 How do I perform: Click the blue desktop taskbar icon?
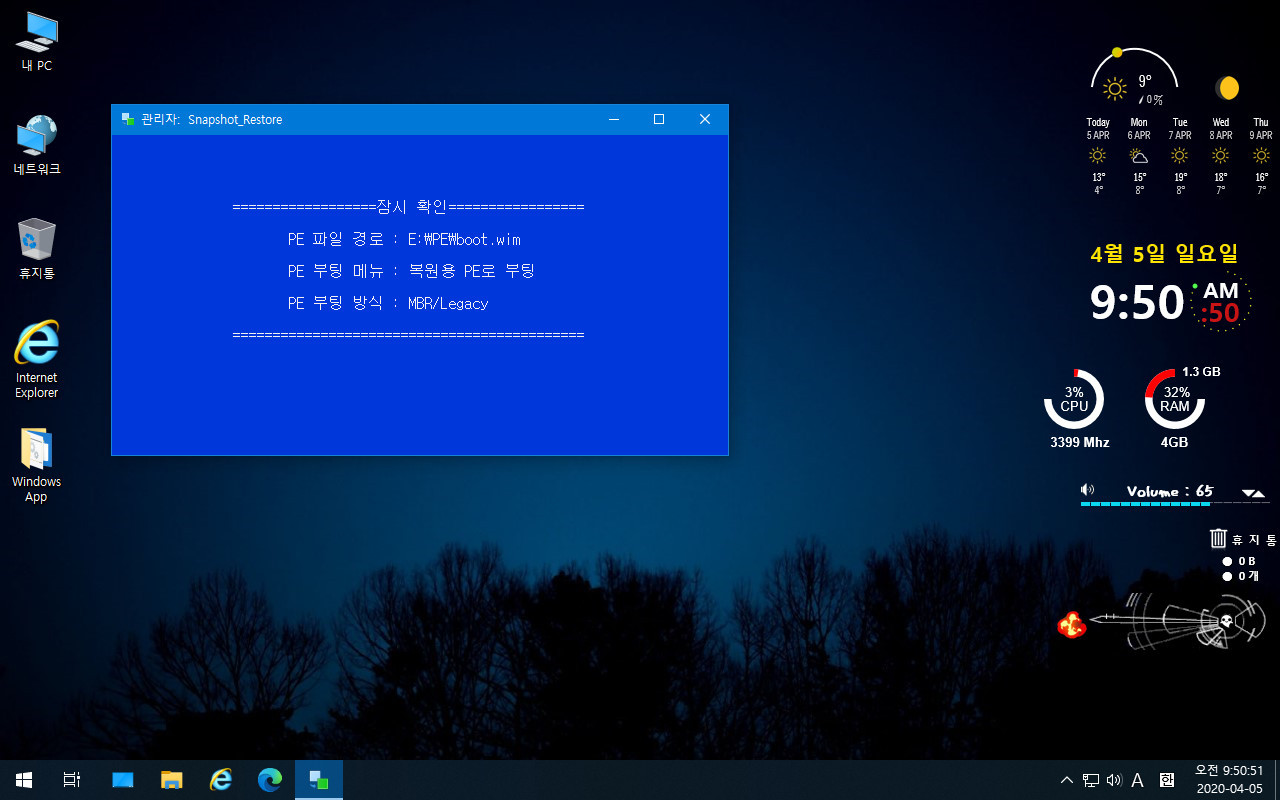coord(122,779)
